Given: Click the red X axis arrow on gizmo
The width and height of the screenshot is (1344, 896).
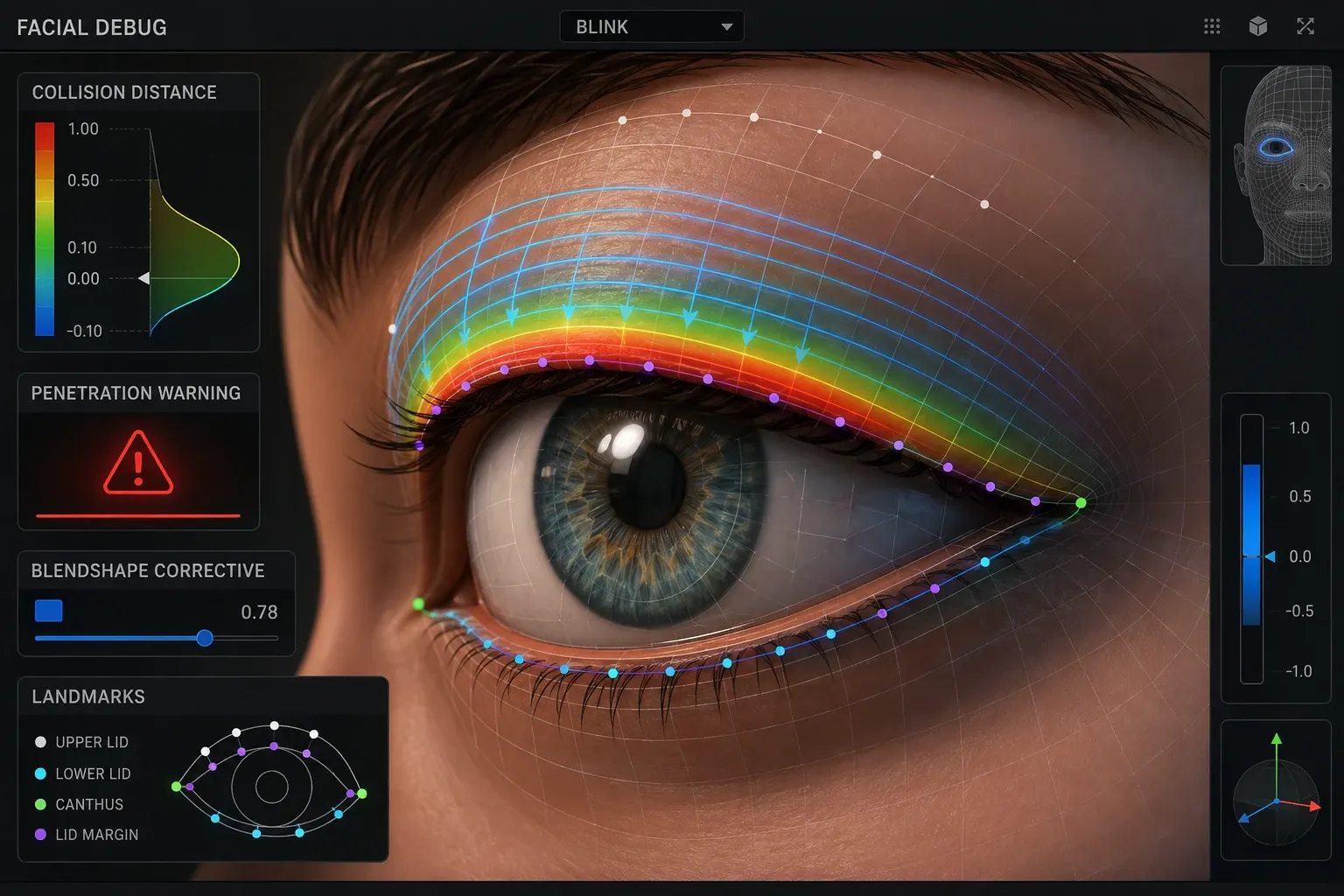Looking at the screenshot, I should [1313, 807].
